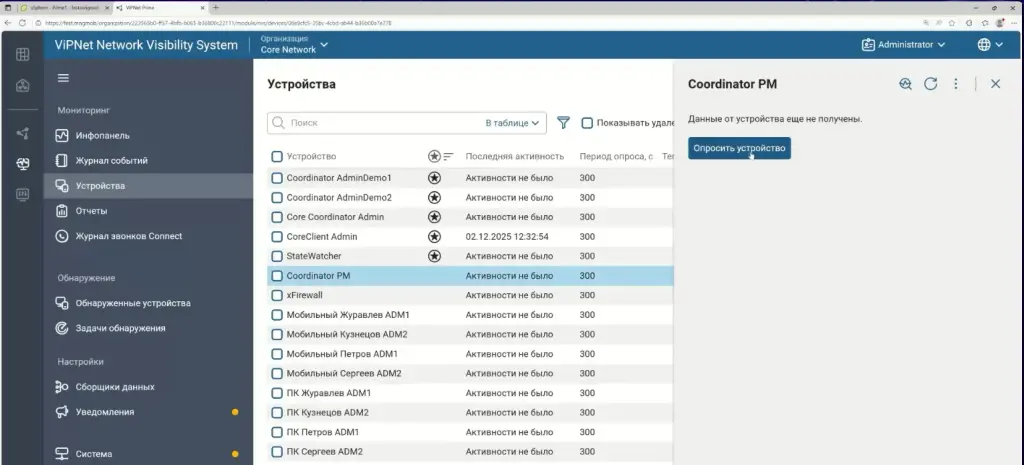Click the search magnifier icon
Screen dimensions: 1024x465
(278, 123)
